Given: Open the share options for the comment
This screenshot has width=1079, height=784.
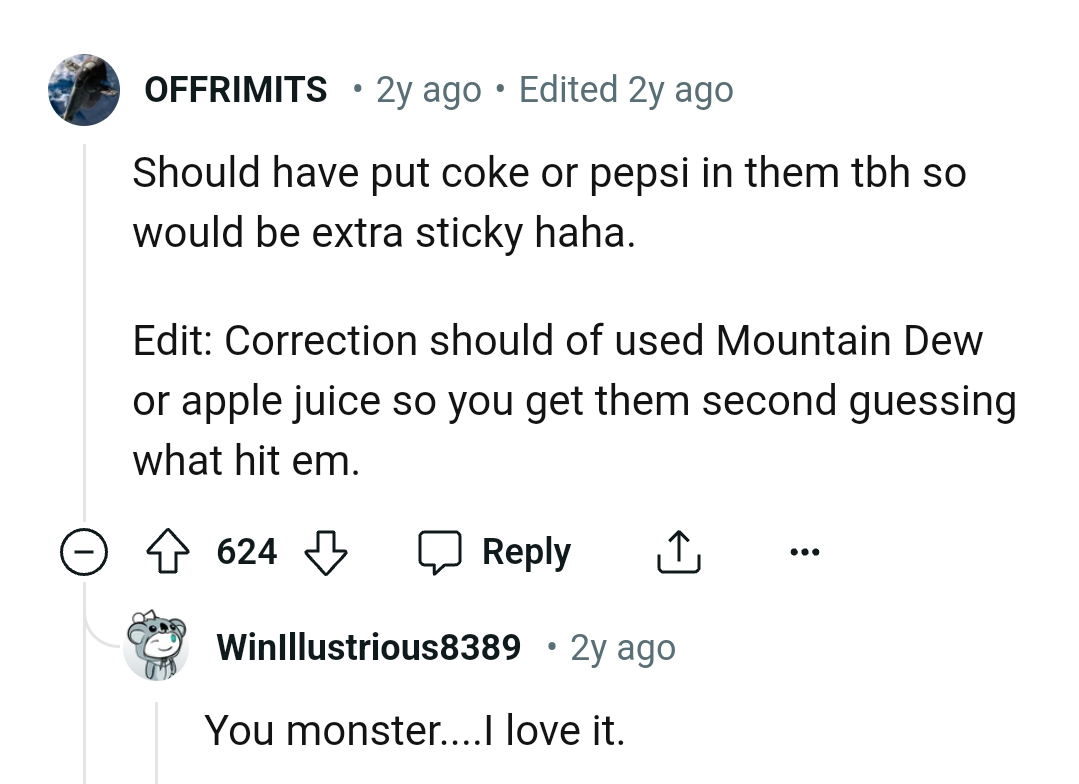Looking at the screenshot, I should pos(678,551).
